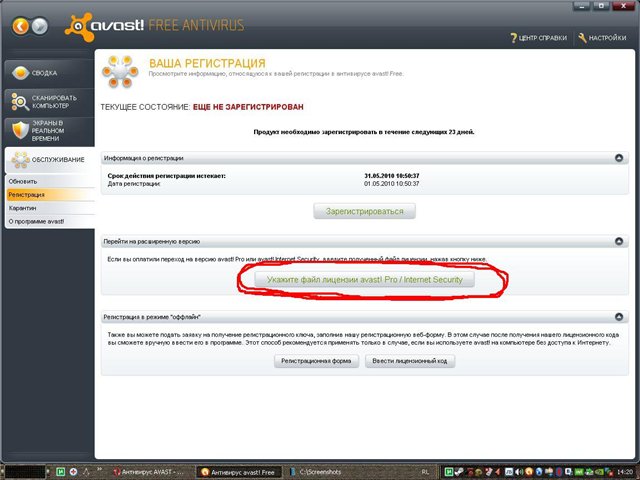The image size is (640, 480).
Task: Open Экраны в реальном времени section
Action: point(49,131)
